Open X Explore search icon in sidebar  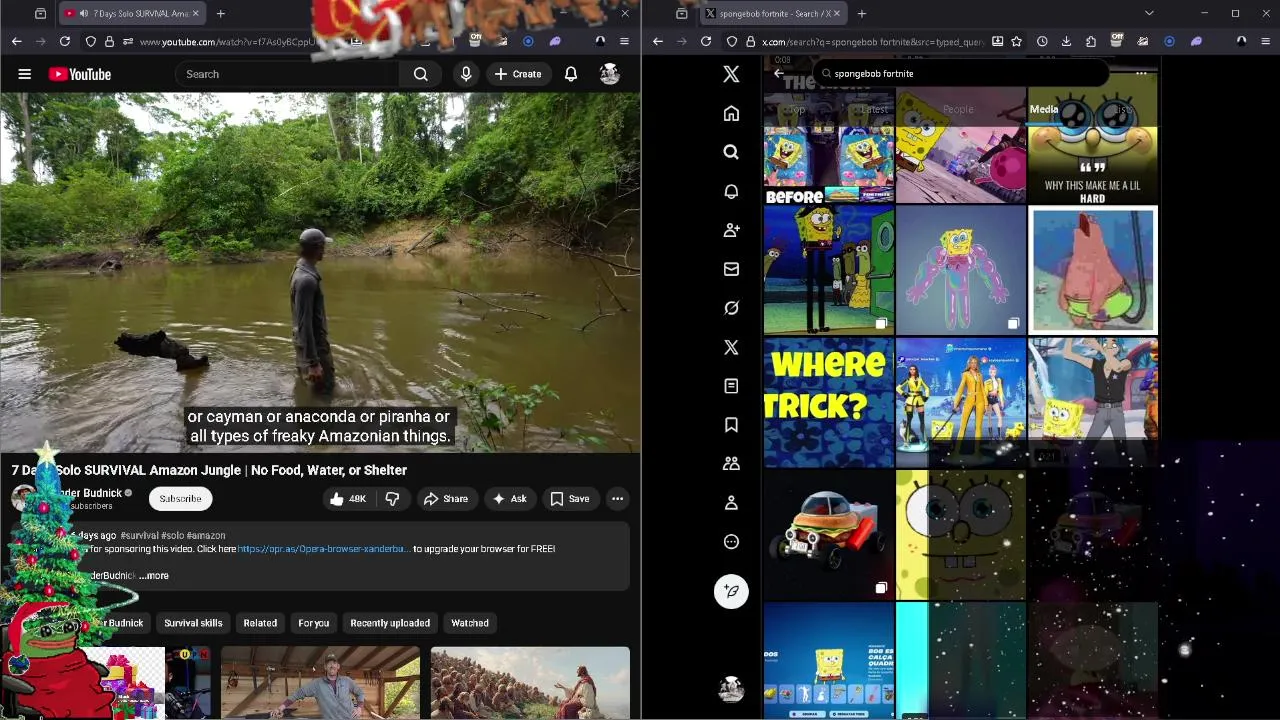pos(731,152)
